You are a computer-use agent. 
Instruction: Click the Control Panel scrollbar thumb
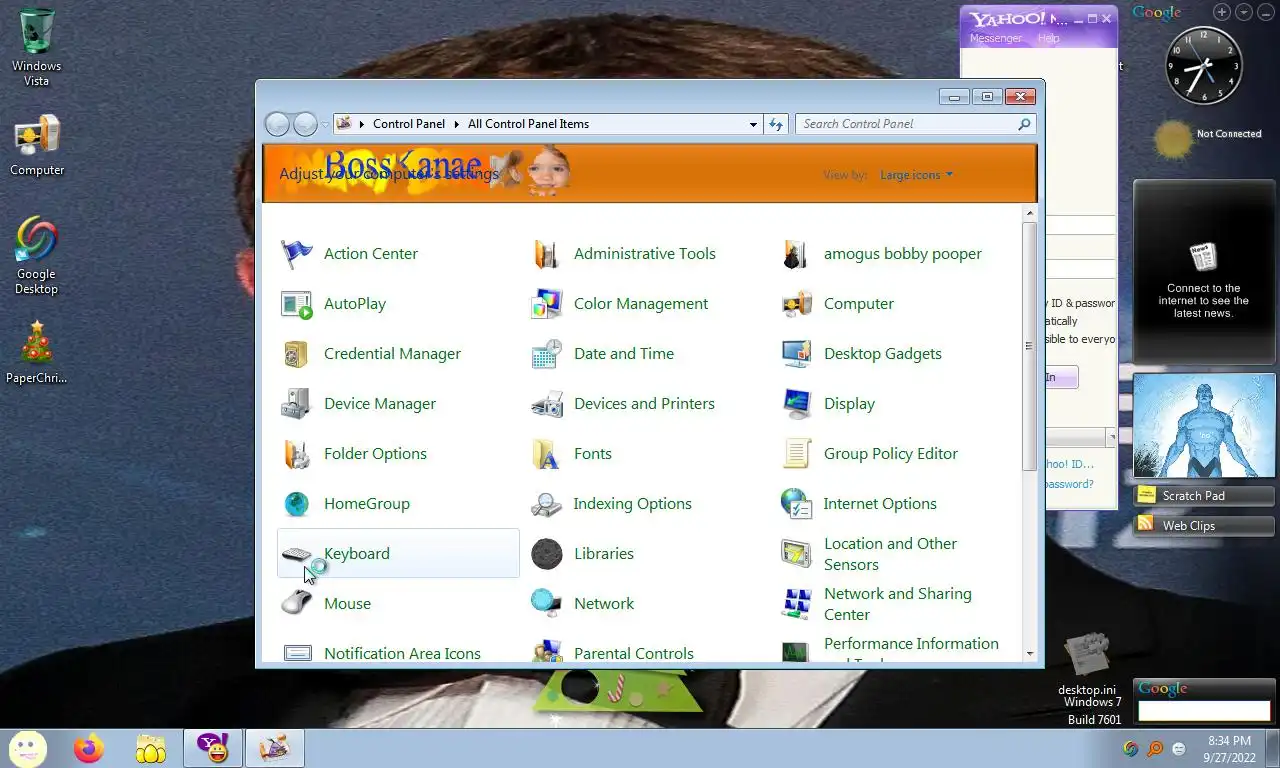click(1030, 346)
